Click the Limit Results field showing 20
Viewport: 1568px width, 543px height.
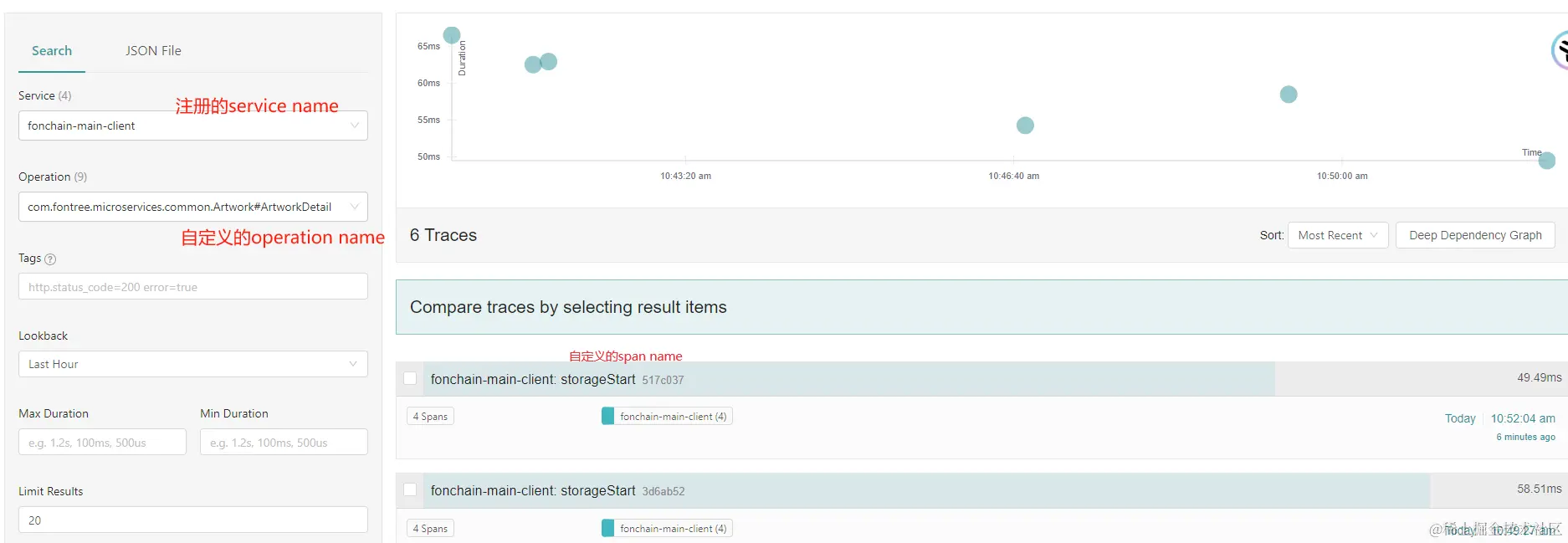click(193, 520)
